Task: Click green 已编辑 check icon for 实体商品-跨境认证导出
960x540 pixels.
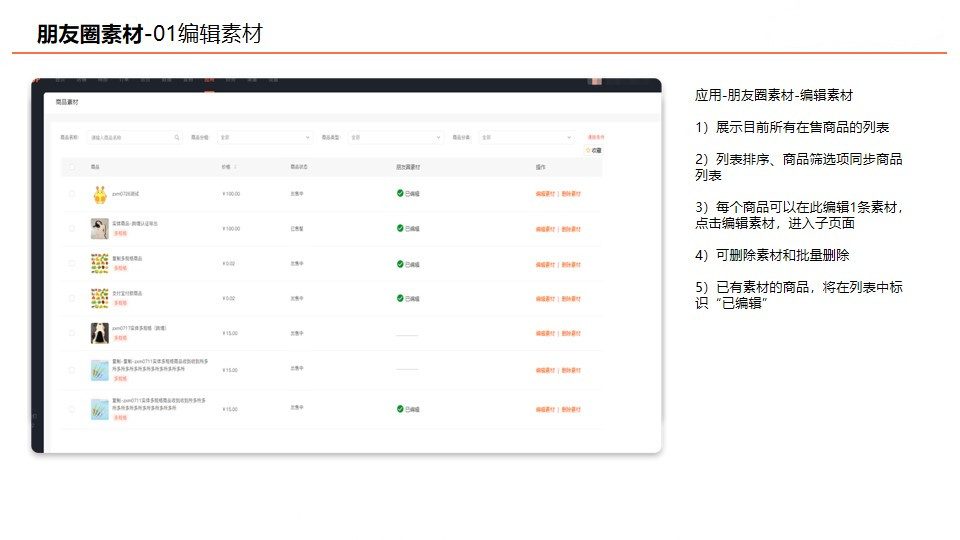Action: click(400, 228)
